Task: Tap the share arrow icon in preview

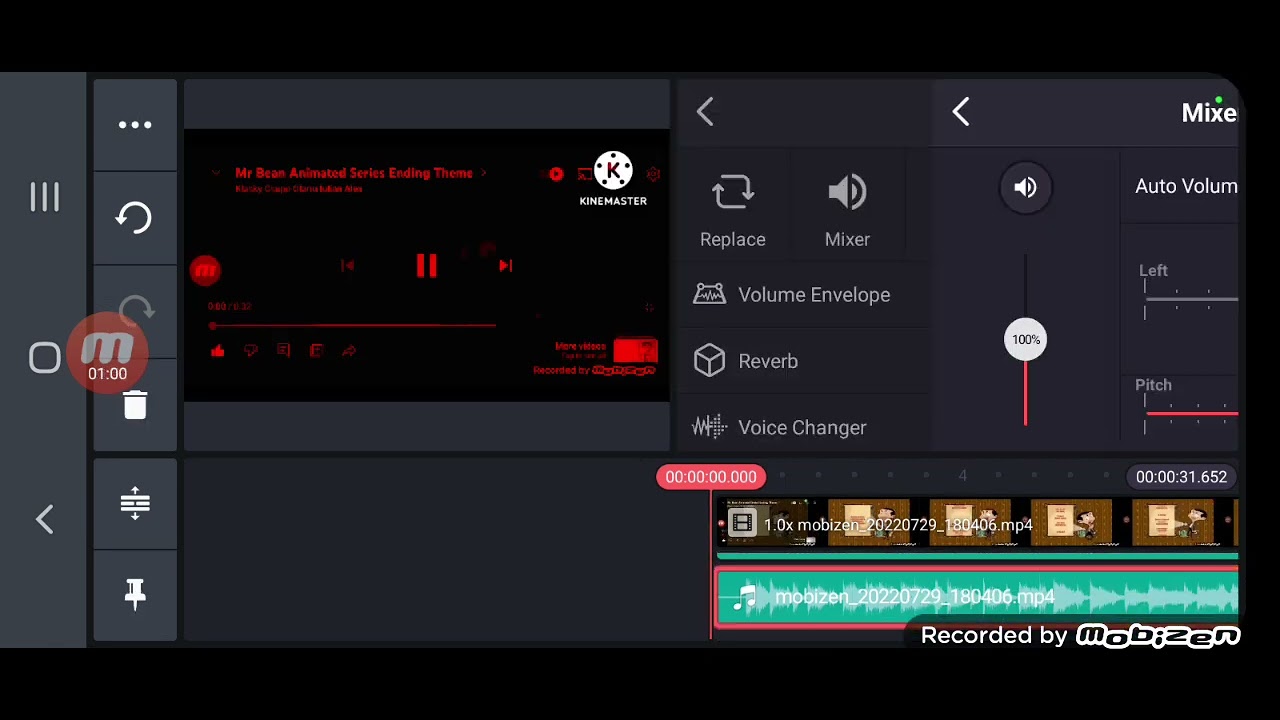Action: tap(349, 351)
